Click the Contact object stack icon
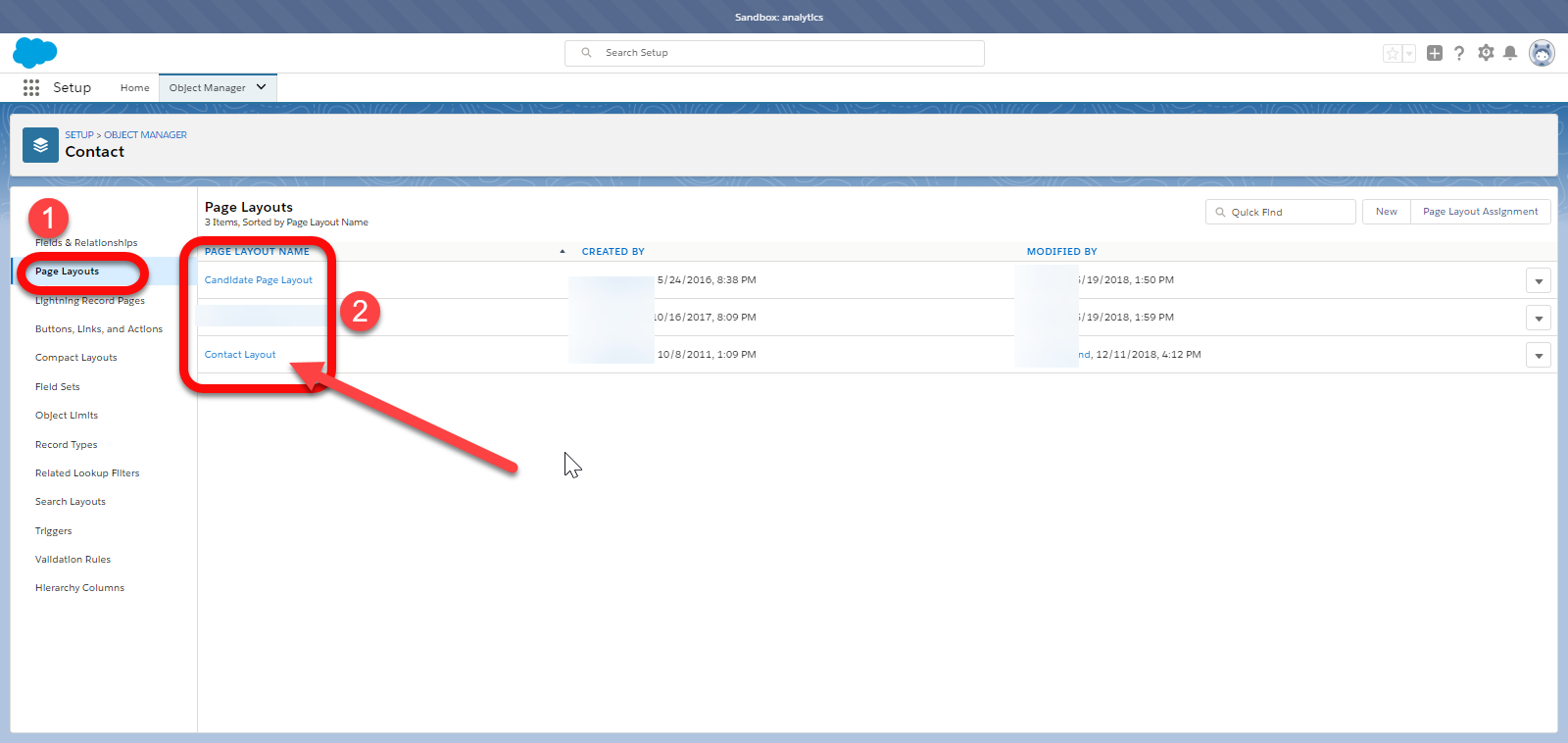Screen dimensions: 1568x743 40,145
